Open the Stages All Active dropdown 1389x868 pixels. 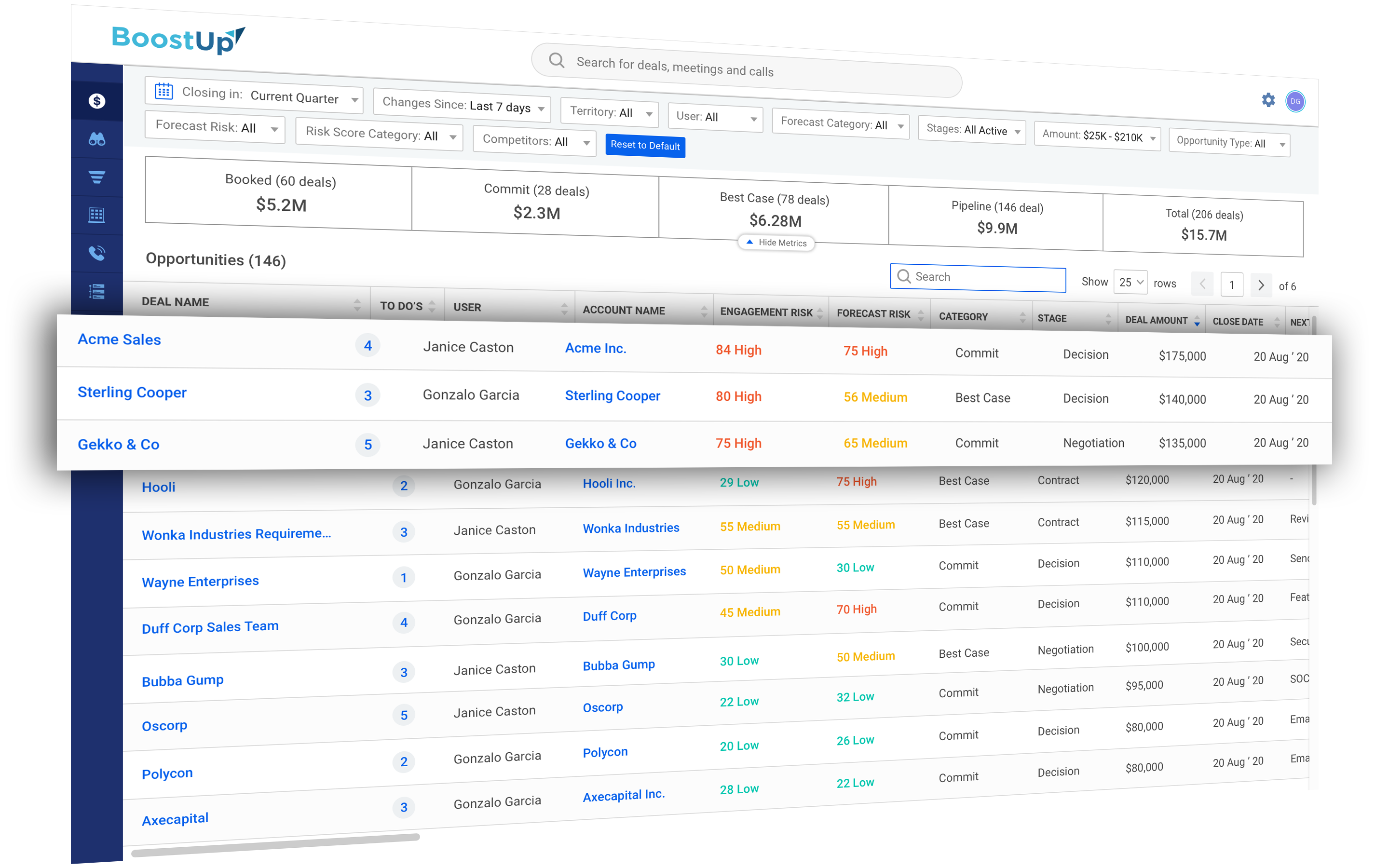(972, 130)
